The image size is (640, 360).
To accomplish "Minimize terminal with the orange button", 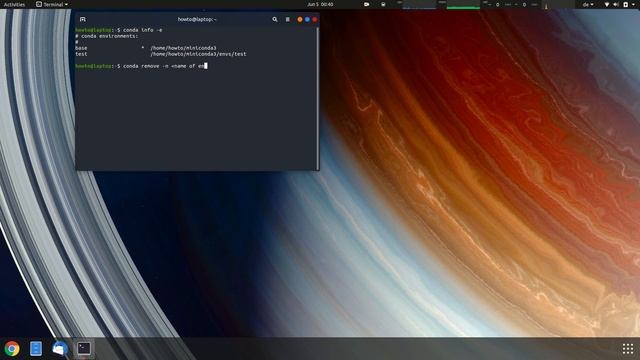I will pyautogui.click(x=300, y=19).
